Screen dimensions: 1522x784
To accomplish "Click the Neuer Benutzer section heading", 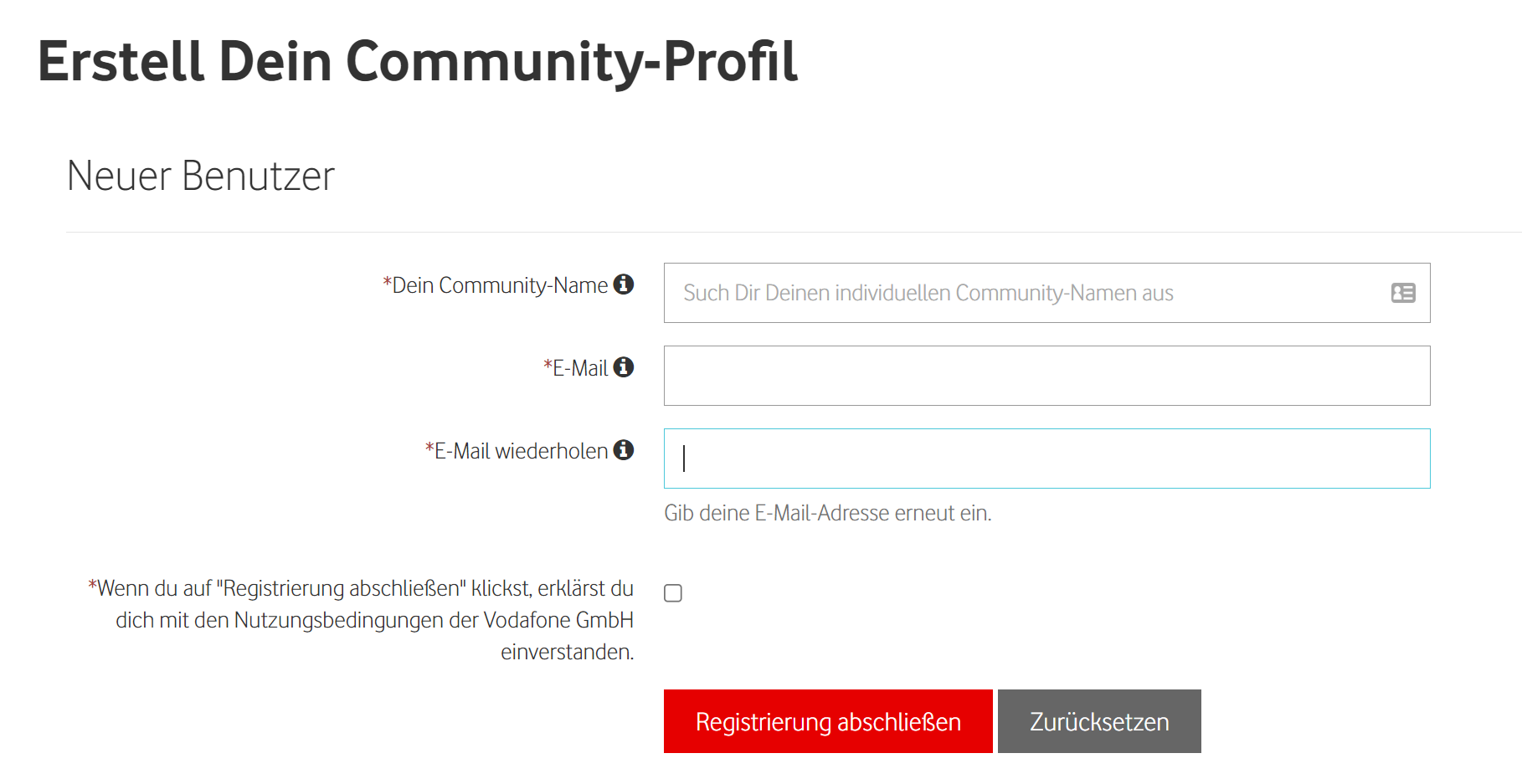I will tap(201, 176).
